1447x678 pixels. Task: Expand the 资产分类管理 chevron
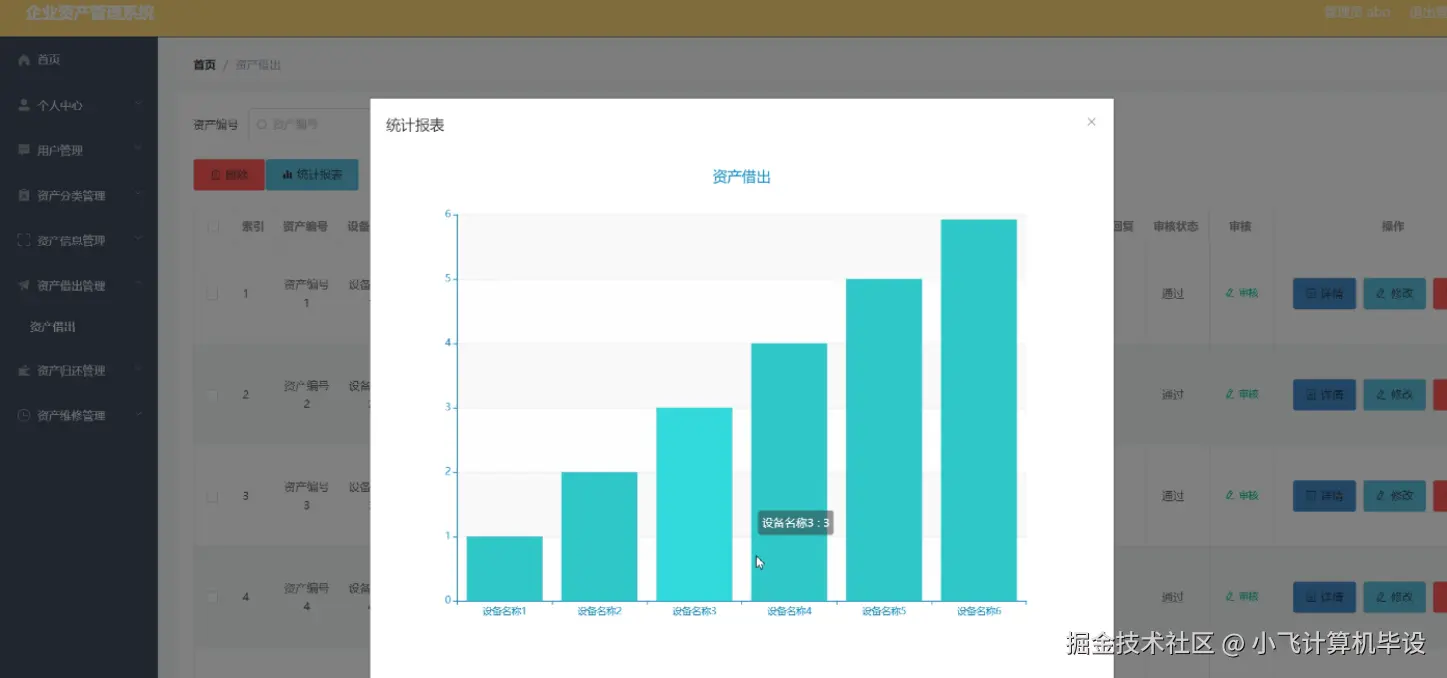(139, 195)
